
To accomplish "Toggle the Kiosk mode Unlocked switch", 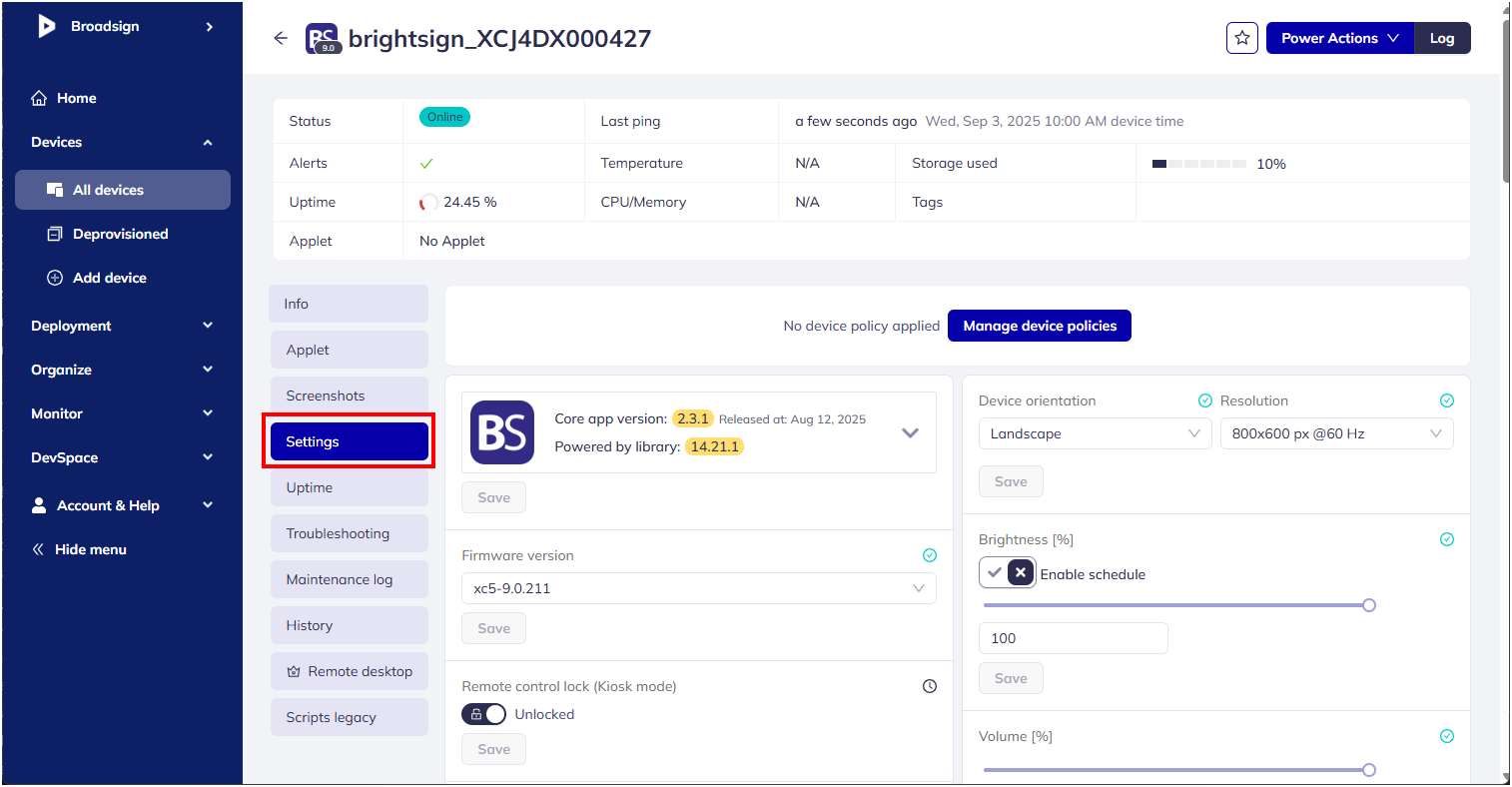I will 483,714.
